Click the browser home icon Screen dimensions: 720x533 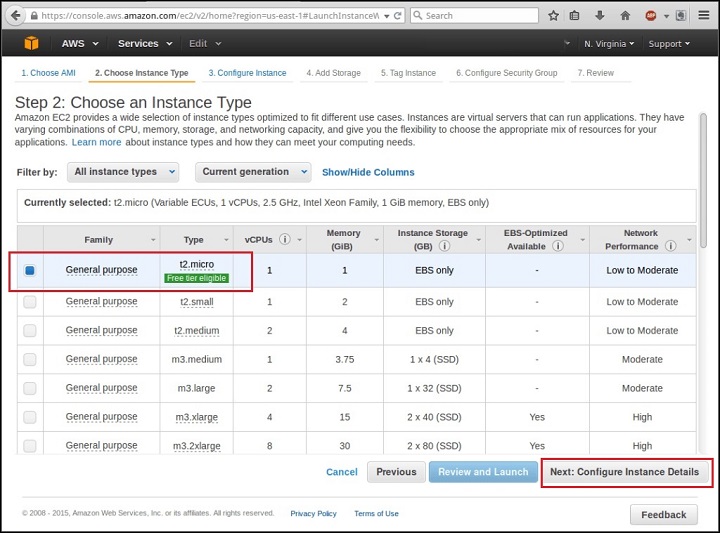click(625, 16)
